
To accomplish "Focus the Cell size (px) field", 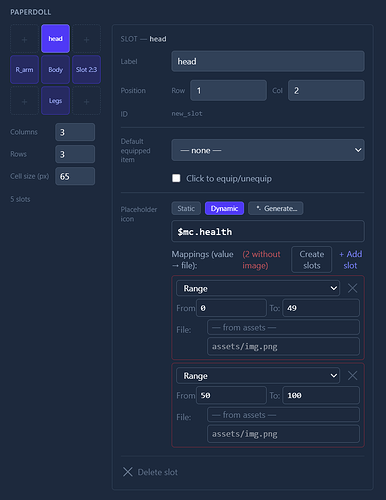I will (x=75, y=176).
